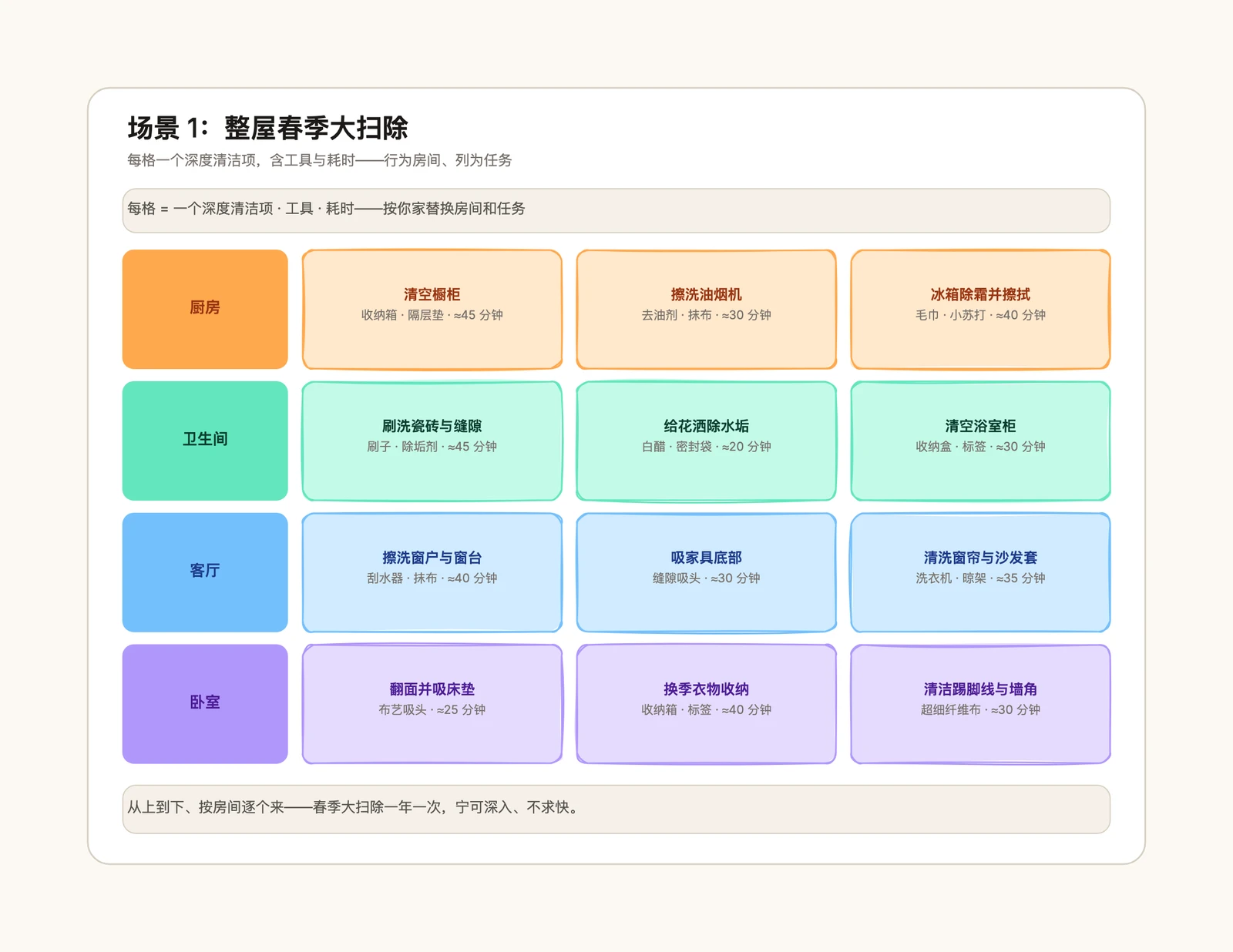Open the 吸家具底部 task card
Image resolution: width=1233 pixels, height=952 pixels.
706,572
